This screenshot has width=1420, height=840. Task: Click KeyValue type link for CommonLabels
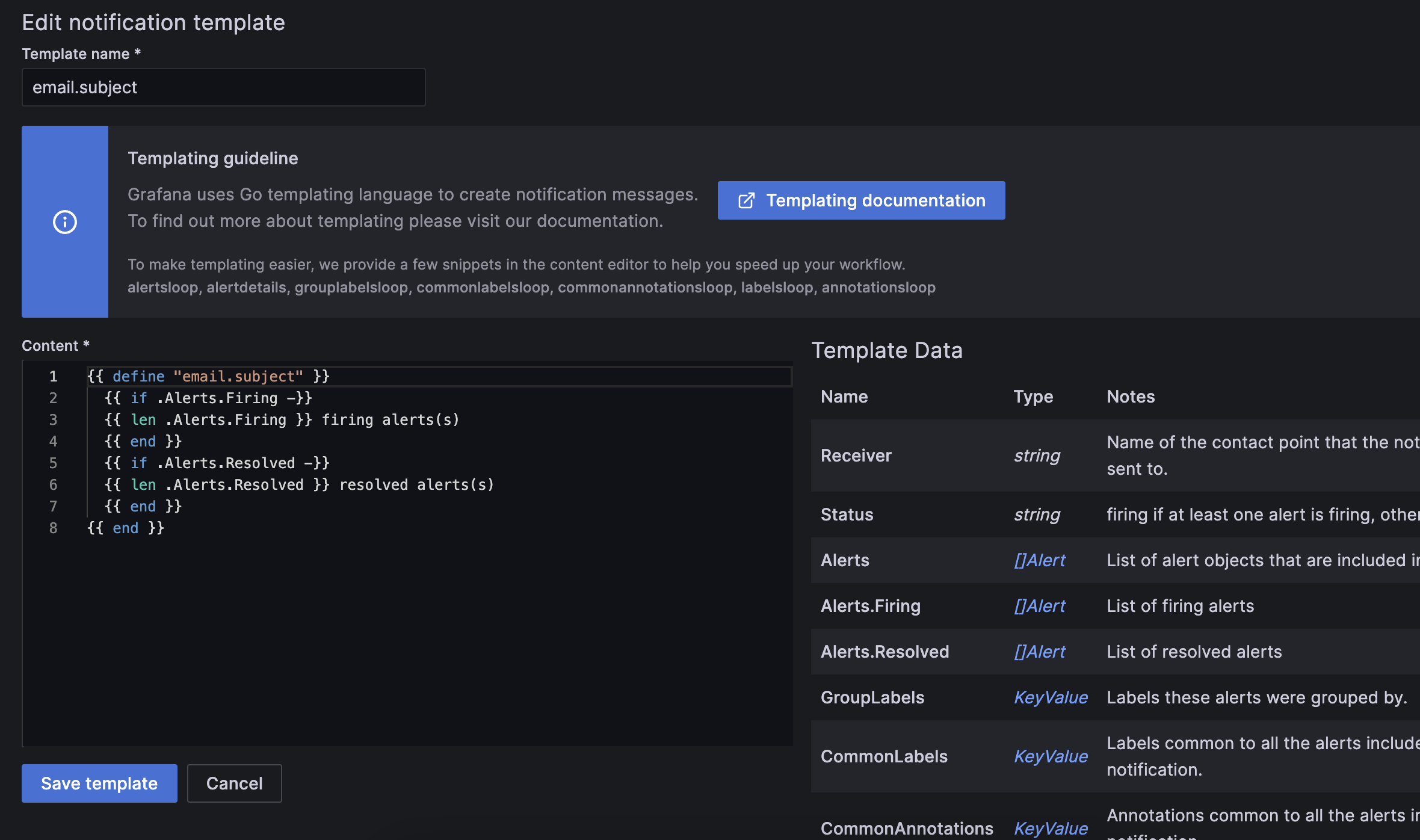click(x=1050, y=756)
